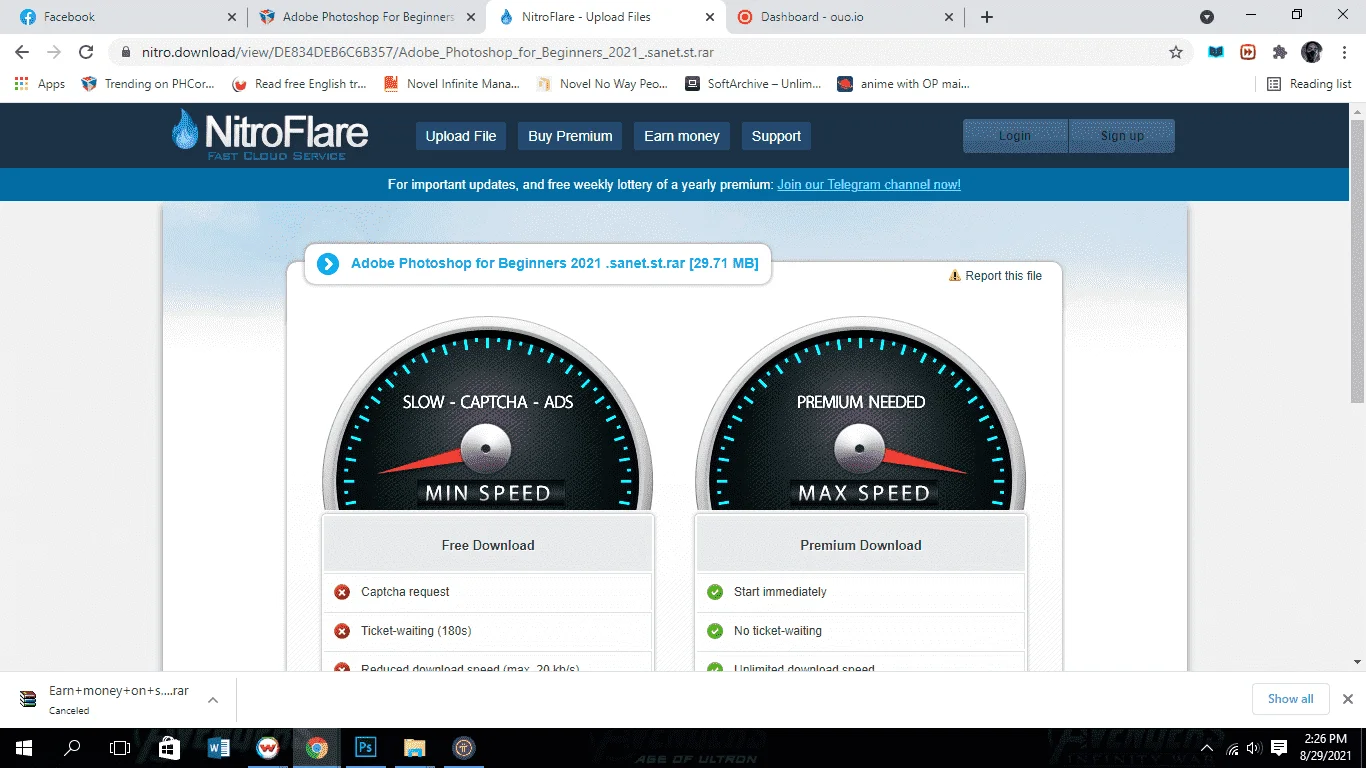Open Microsoft Word from the taskbar
Screen dimensions: 1366x768
pos(218,748)
